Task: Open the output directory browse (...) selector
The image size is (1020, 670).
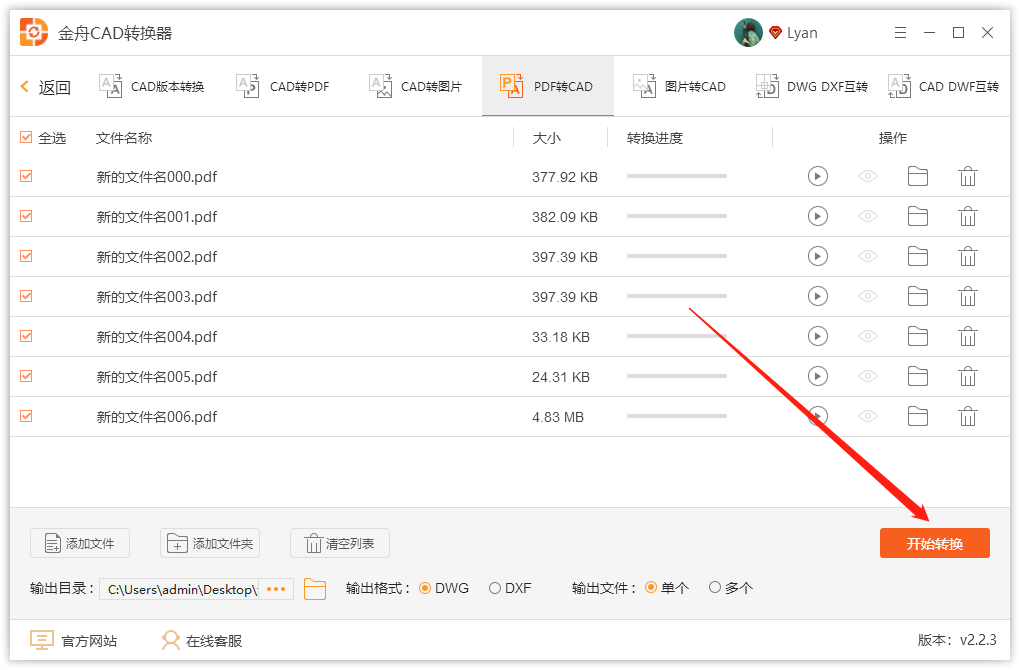Action: 275,589
